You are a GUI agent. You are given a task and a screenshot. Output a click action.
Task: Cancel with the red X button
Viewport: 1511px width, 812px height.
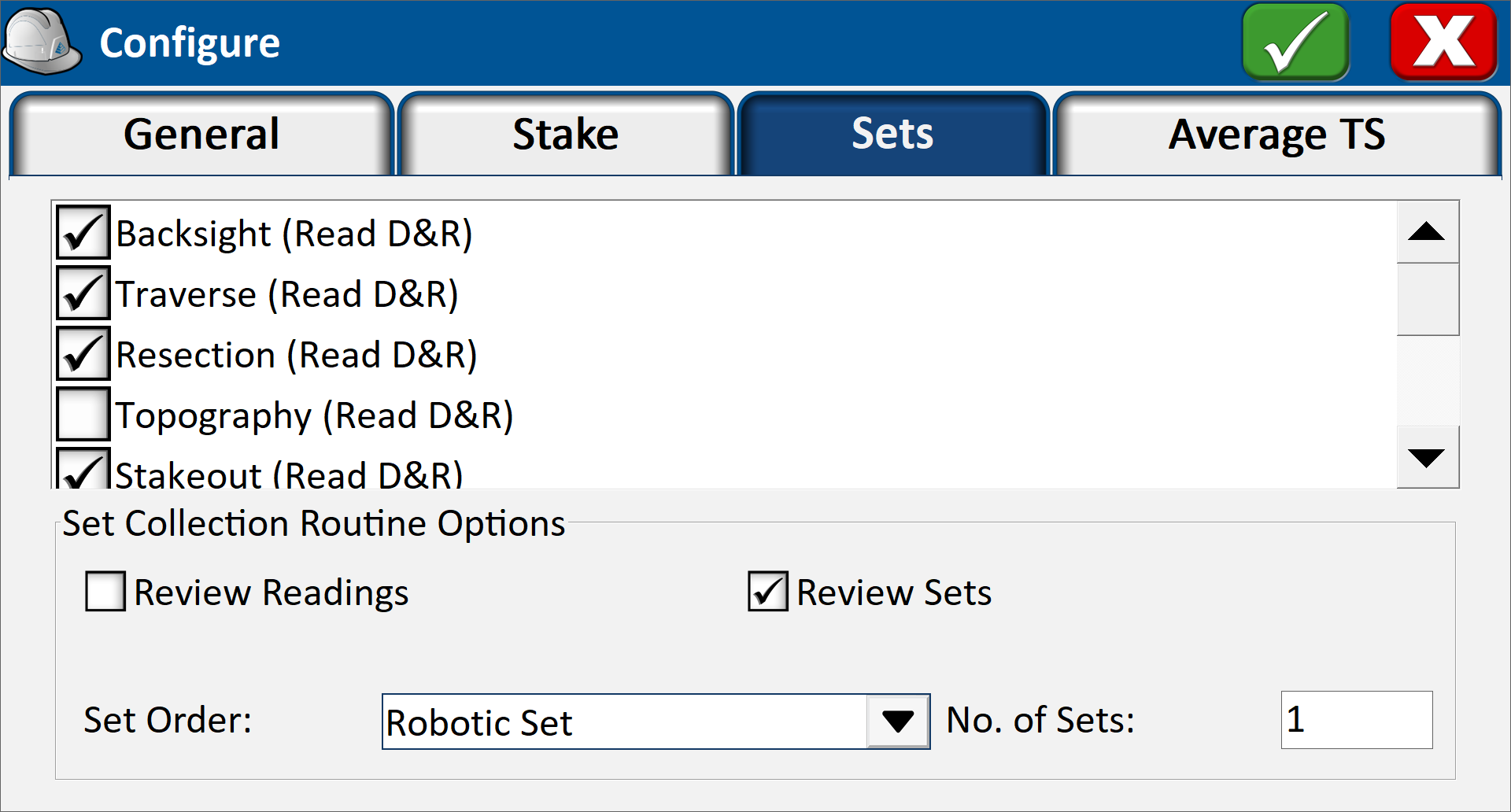click(x=1443, y=42)
